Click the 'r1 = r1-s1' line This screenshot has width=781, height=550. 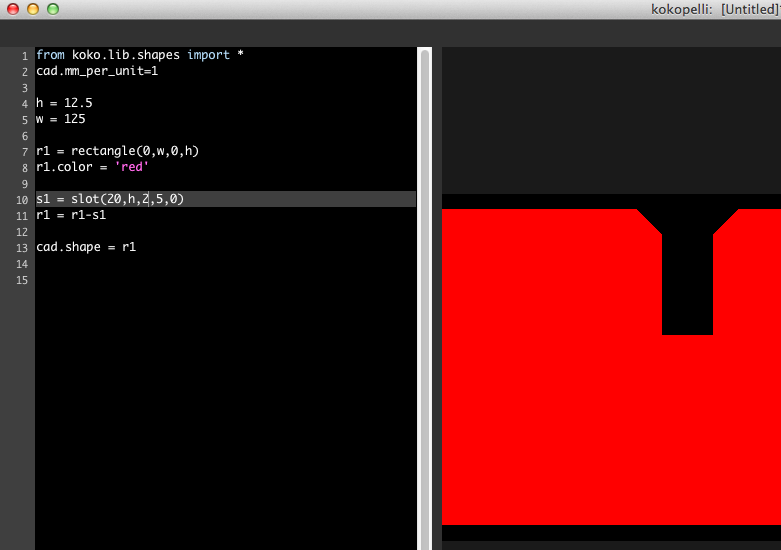coord(71,215)
